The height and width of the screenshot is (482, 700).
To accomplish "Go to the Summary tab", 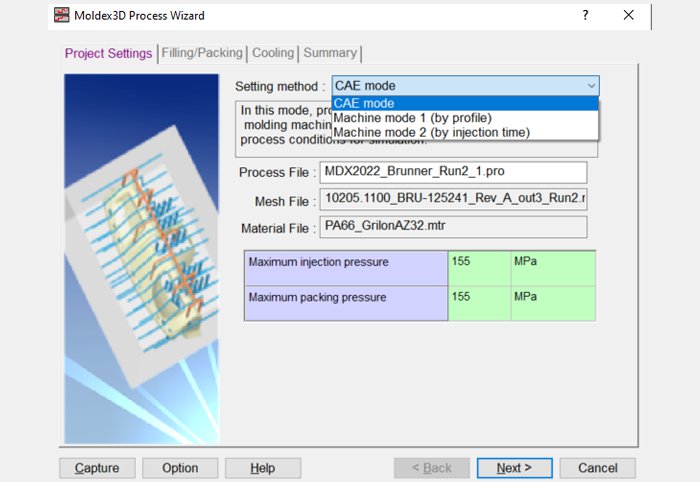I will (330, 53).
